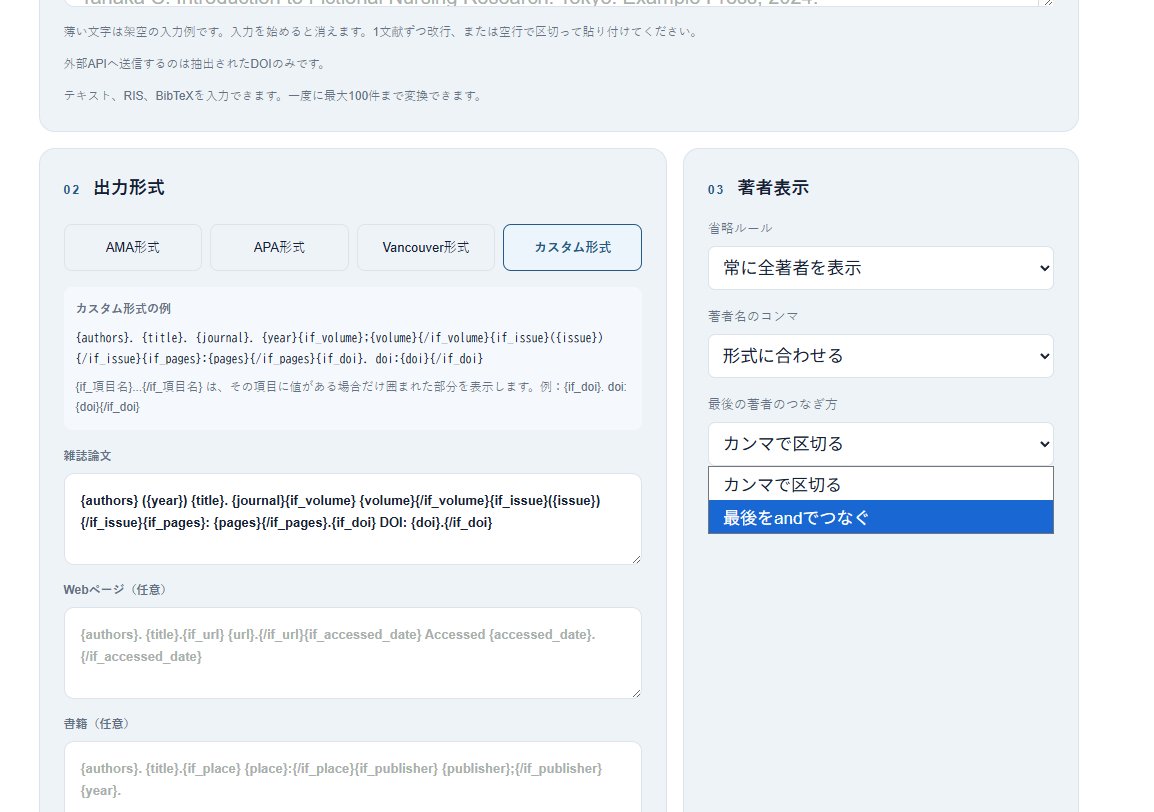The image size is (1154, 812).
Task: Grab the Webページ textarea resize handle
Action: (x=636, y=693)
